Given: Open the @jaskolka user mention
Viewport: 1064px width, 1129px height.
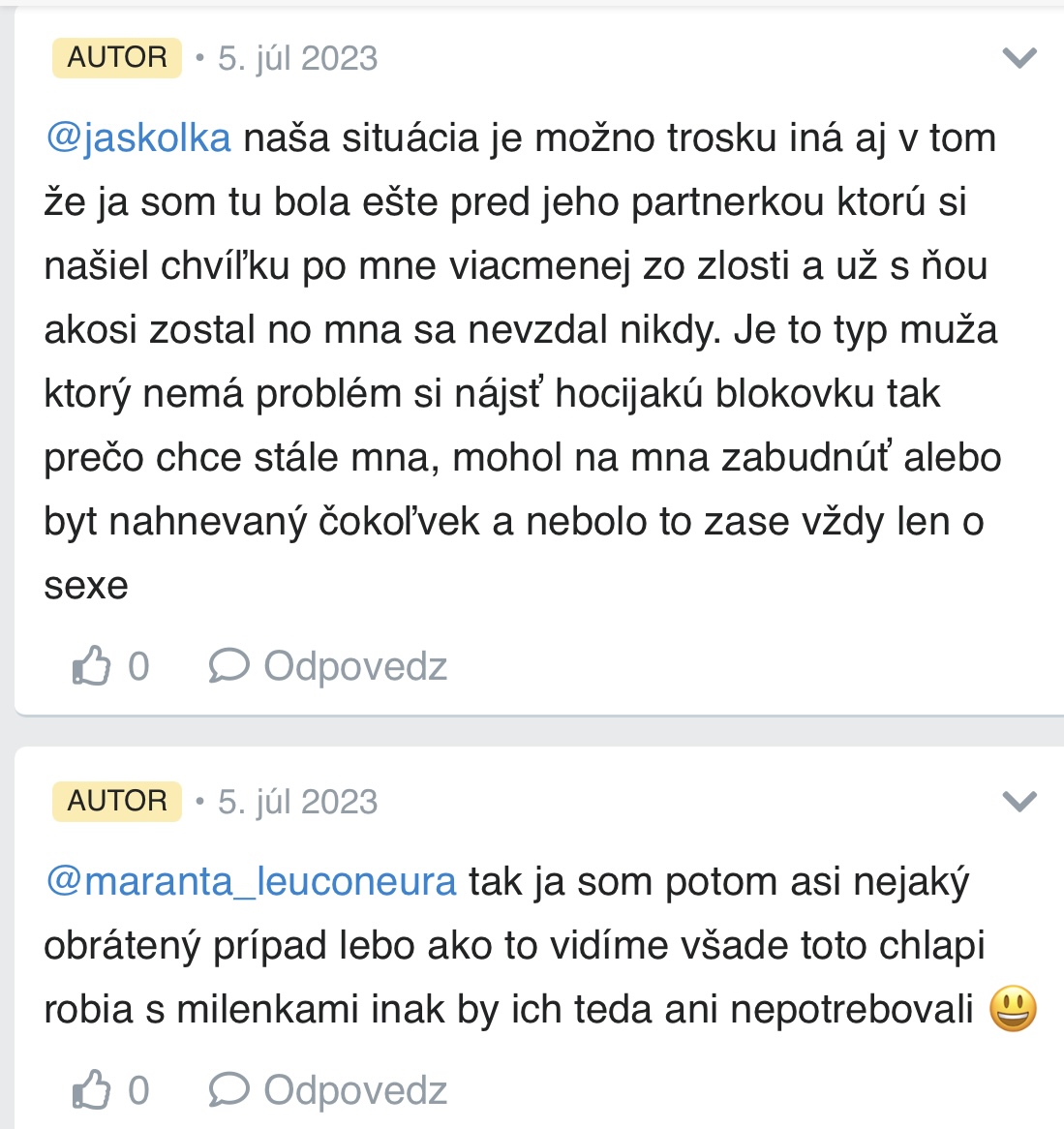Looking at the screenshot, I should click(x=138, y=138).
